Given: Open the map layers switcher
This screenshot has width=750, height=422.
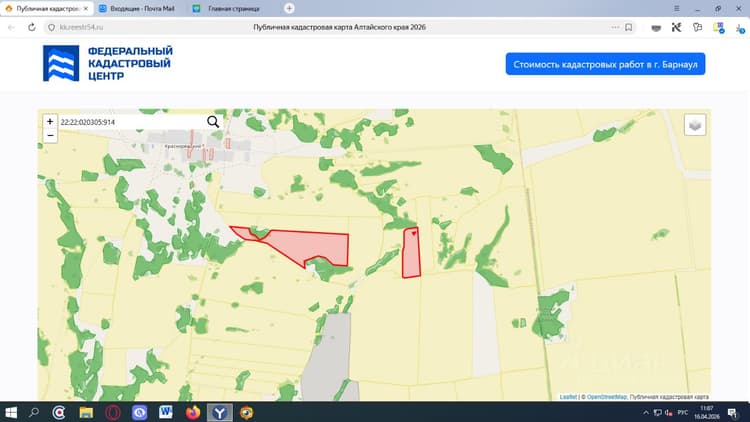Looking at the screenshot, I should pos(695,125).
